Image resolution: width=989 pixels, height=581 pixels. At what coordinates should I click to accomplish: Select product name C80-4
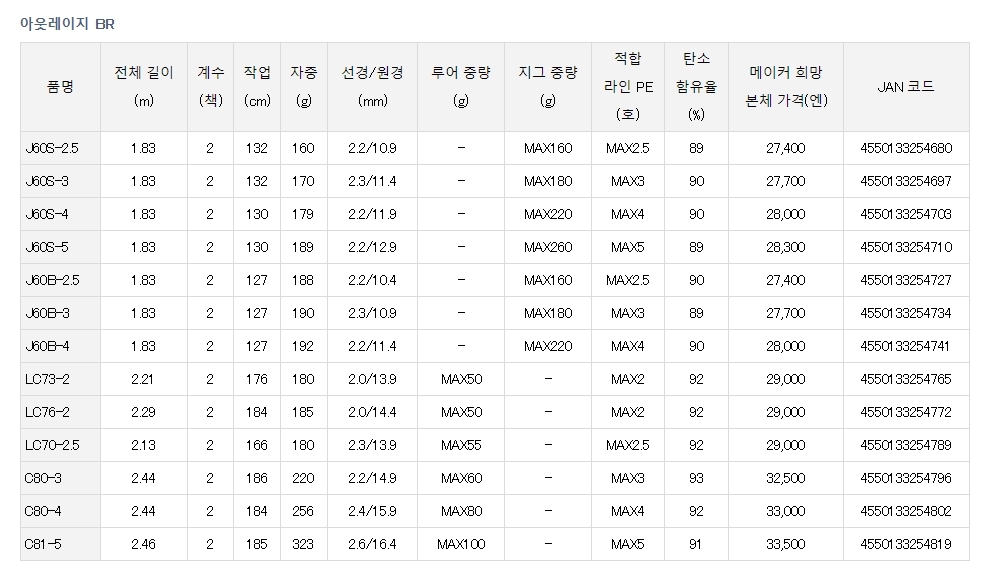(43, 511)
